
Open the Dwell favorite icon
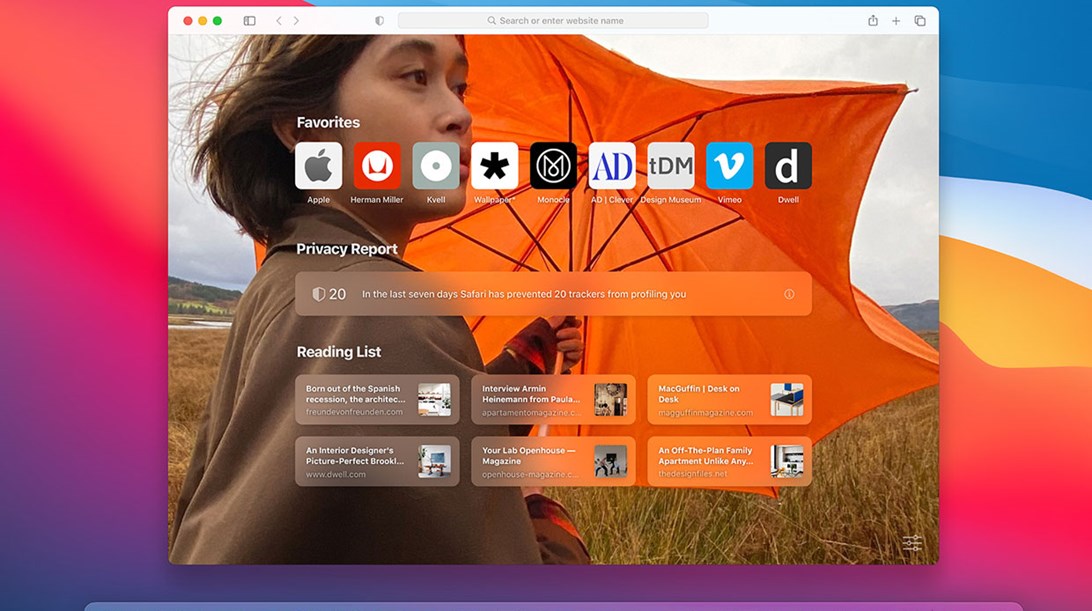click(788, 166)
